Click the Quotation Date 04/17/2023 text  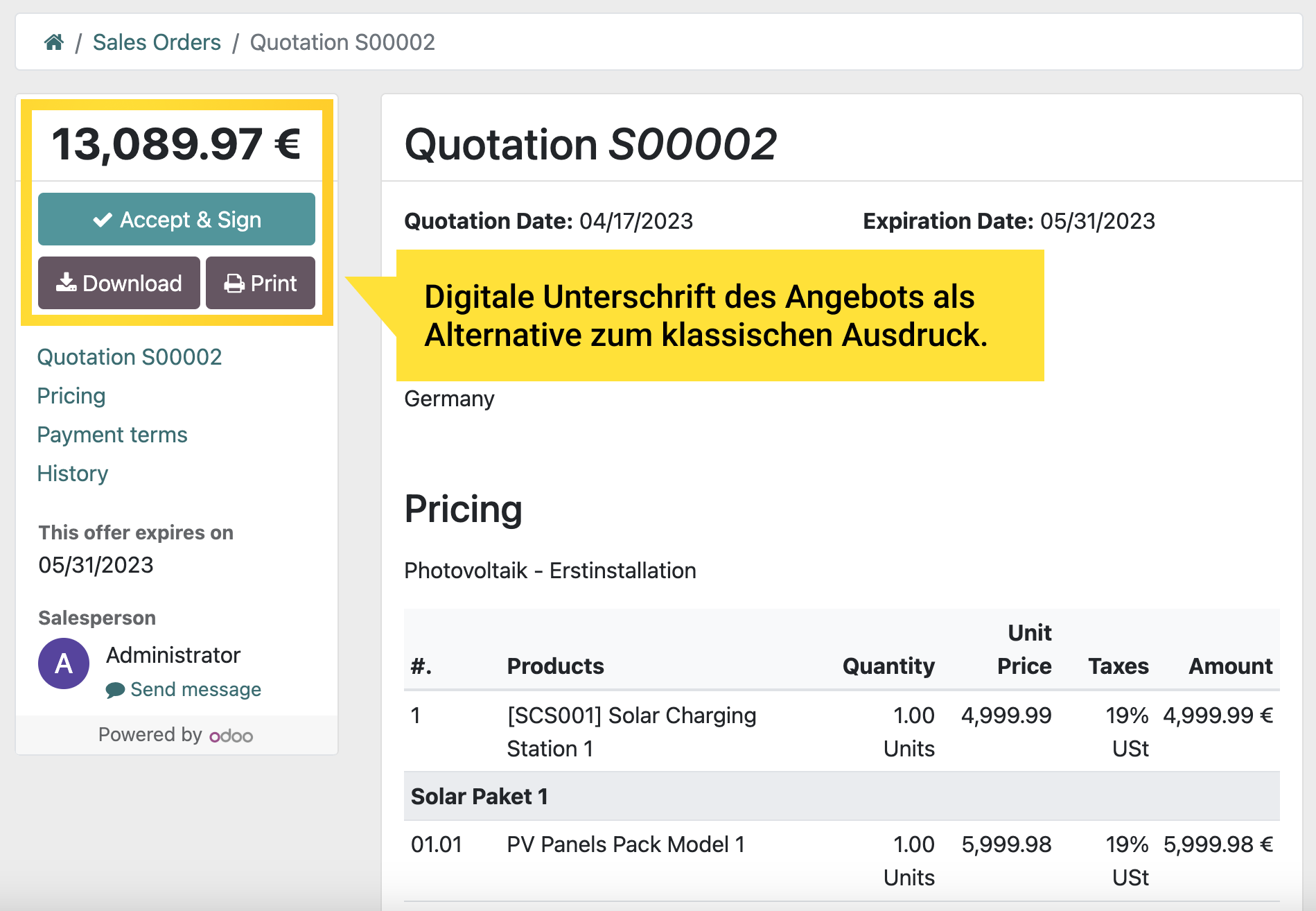[x=548, y=221]
